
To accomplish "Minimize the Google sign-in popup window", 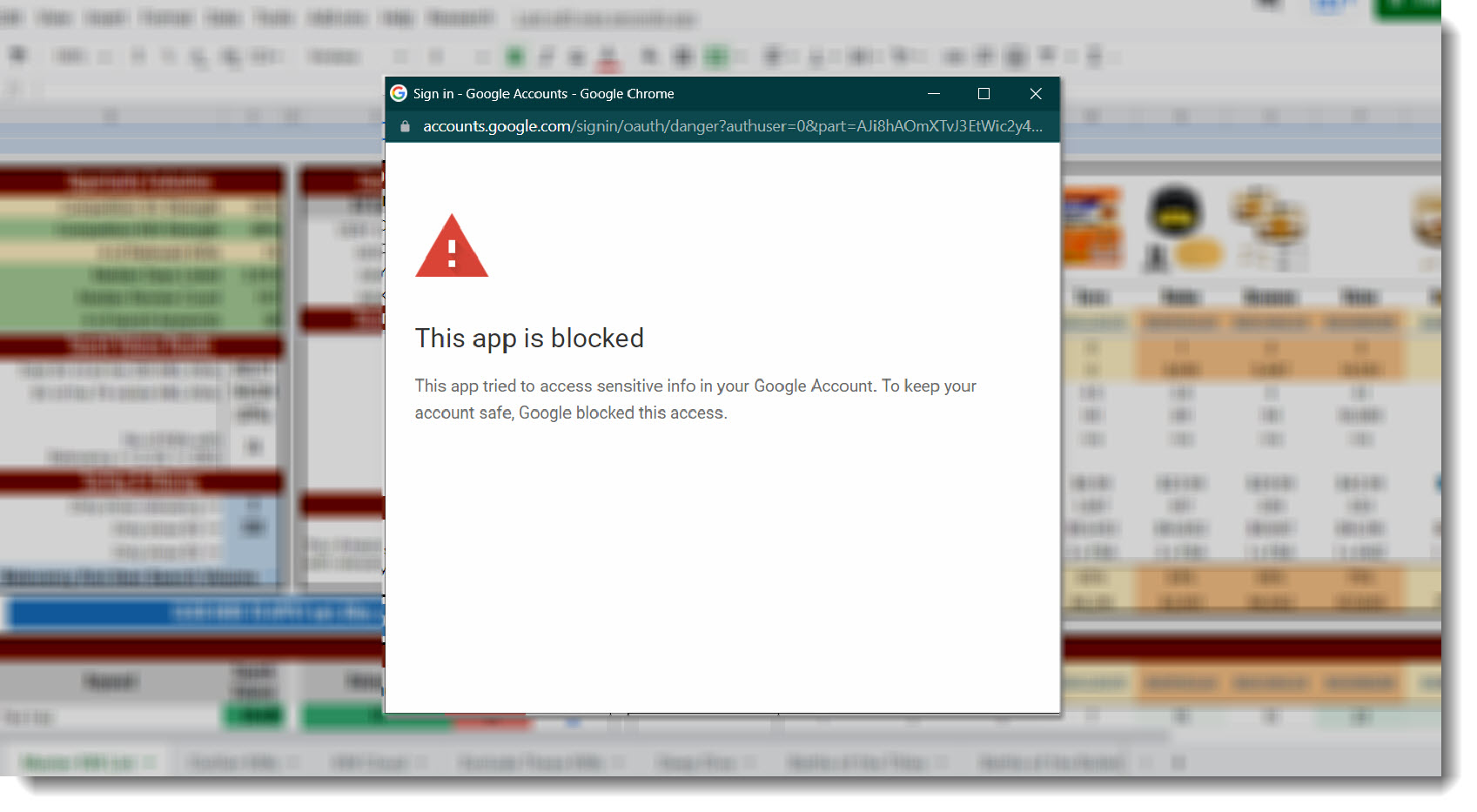I will 934,93.
